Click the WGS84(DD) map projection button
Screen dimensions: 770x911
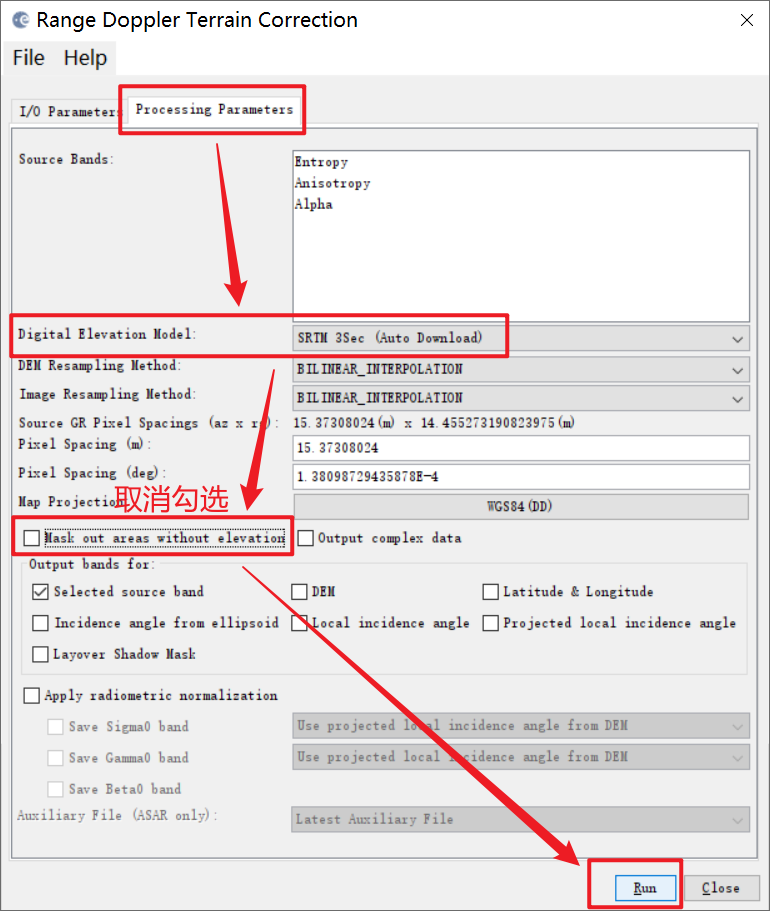[521, 507]
